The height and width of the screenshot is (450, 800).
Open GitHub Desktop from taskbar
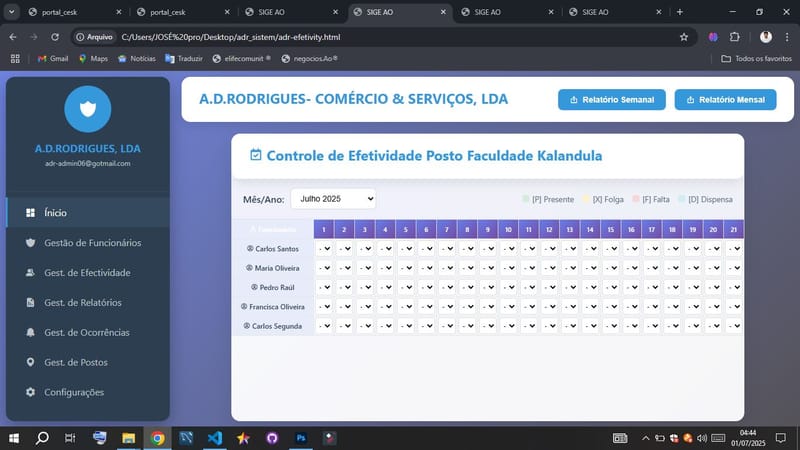272,438
